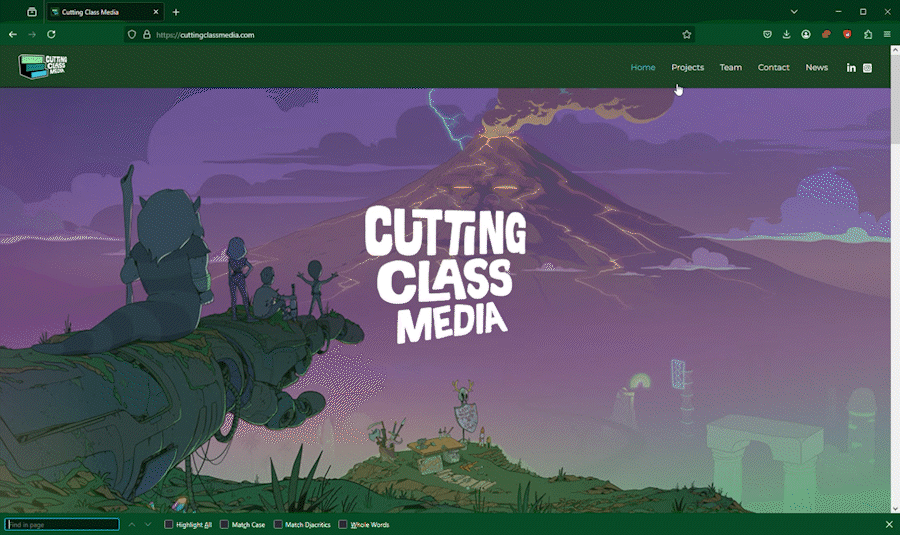Image resolution: width=900 pixels, height=535 pixels.
Task: Jump to previous find match arrow
Action: point(132,525)
